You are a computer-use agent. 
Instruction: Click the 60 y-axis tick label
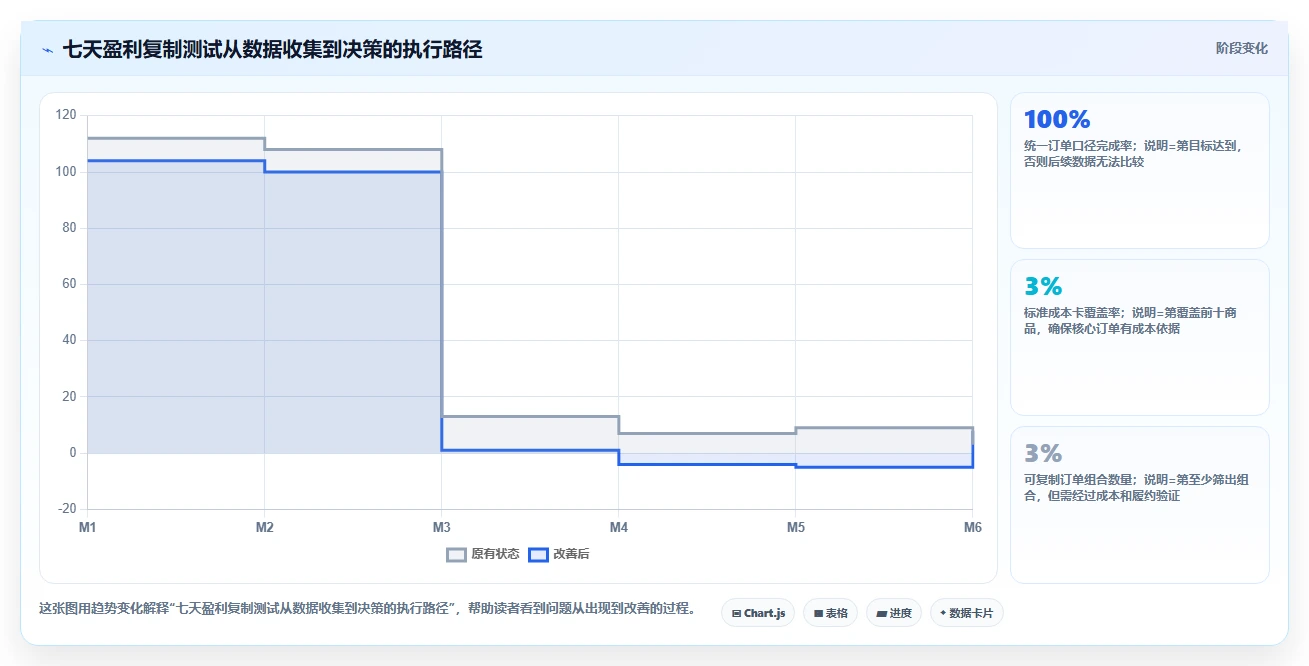coord(69,284)
